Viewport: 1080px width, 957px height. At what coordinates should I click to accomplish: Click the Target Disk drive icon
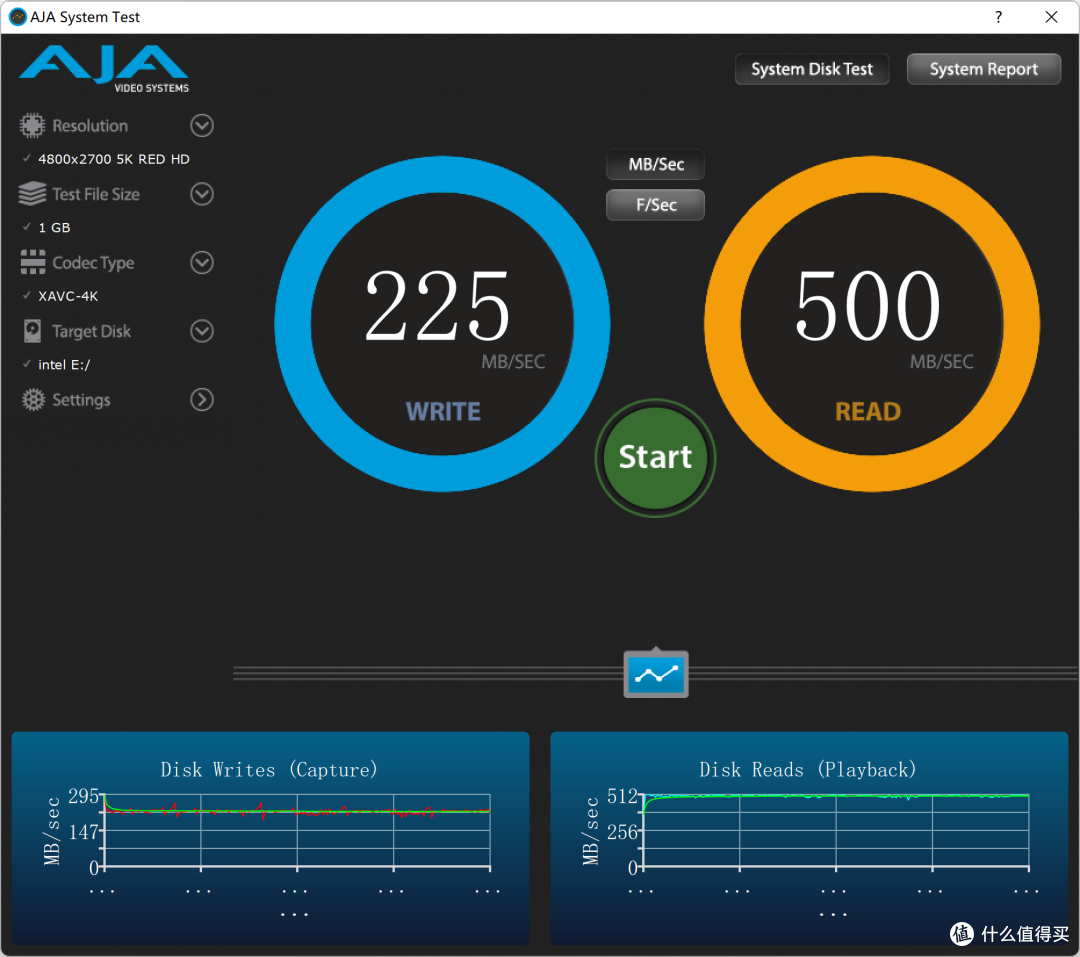pyautogui.click(x=32, y=331)
